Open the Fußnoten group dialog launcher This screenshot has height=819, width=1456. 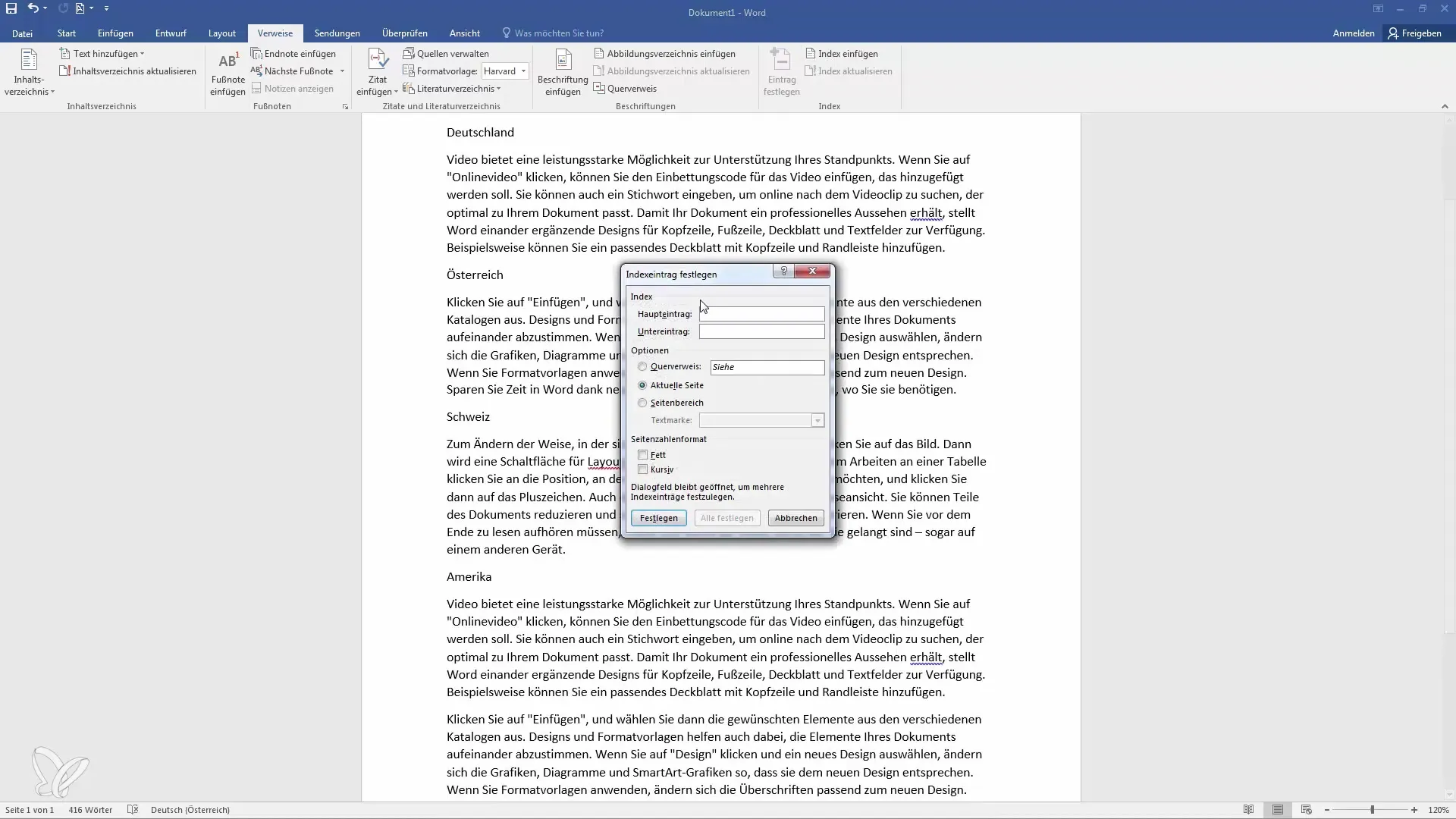tap(345, 107)
